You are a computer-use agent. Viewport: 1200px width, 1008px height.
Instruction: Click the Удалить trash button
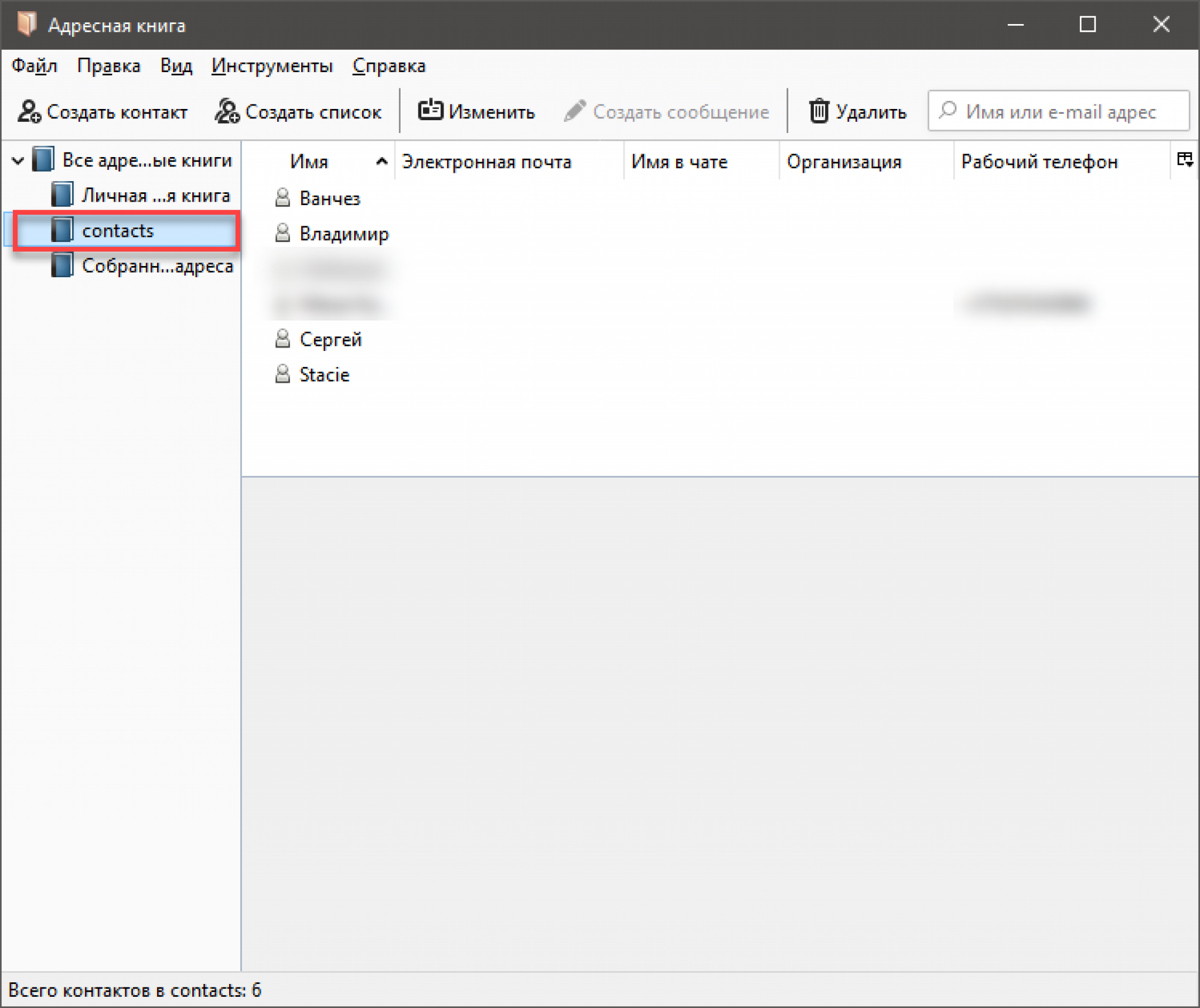[858, 111]
